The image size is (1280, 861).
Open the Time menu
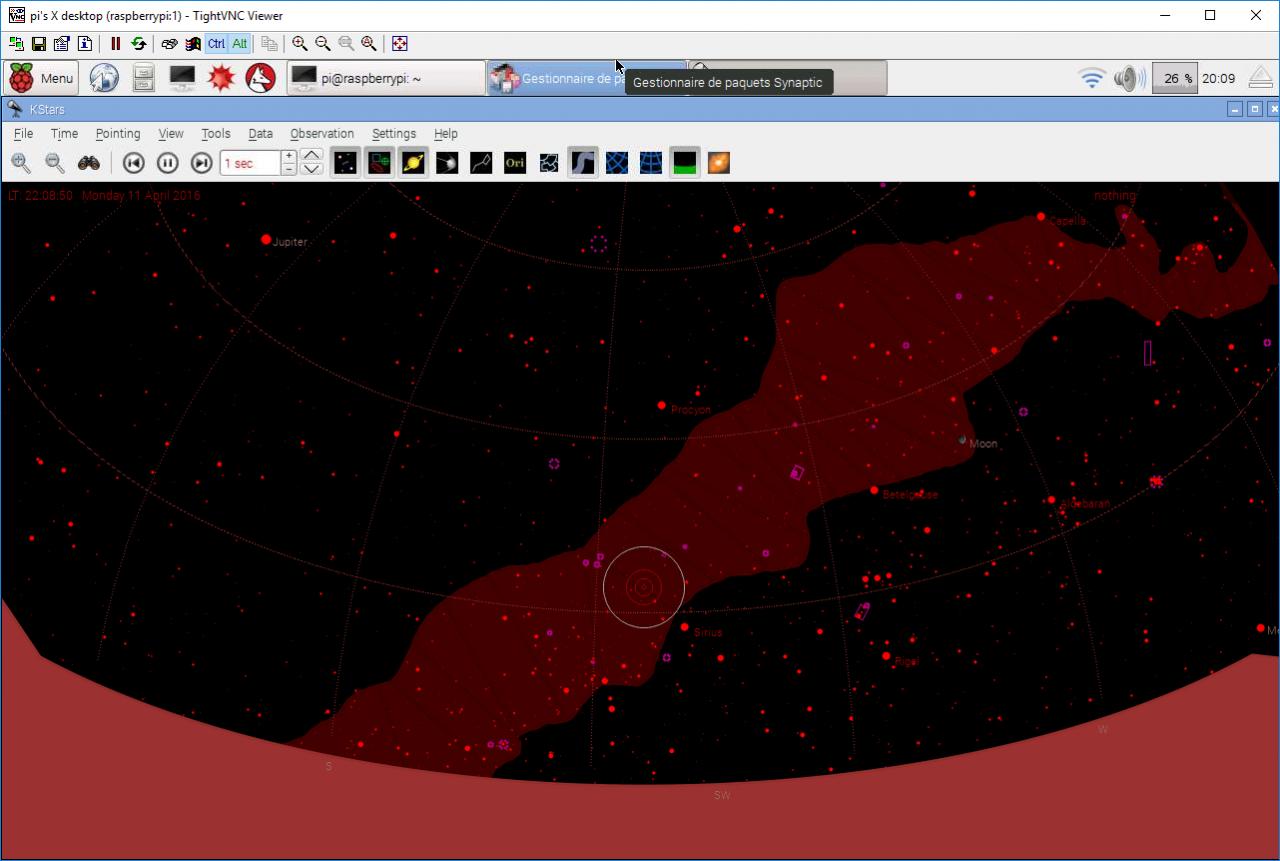[64, 134]
